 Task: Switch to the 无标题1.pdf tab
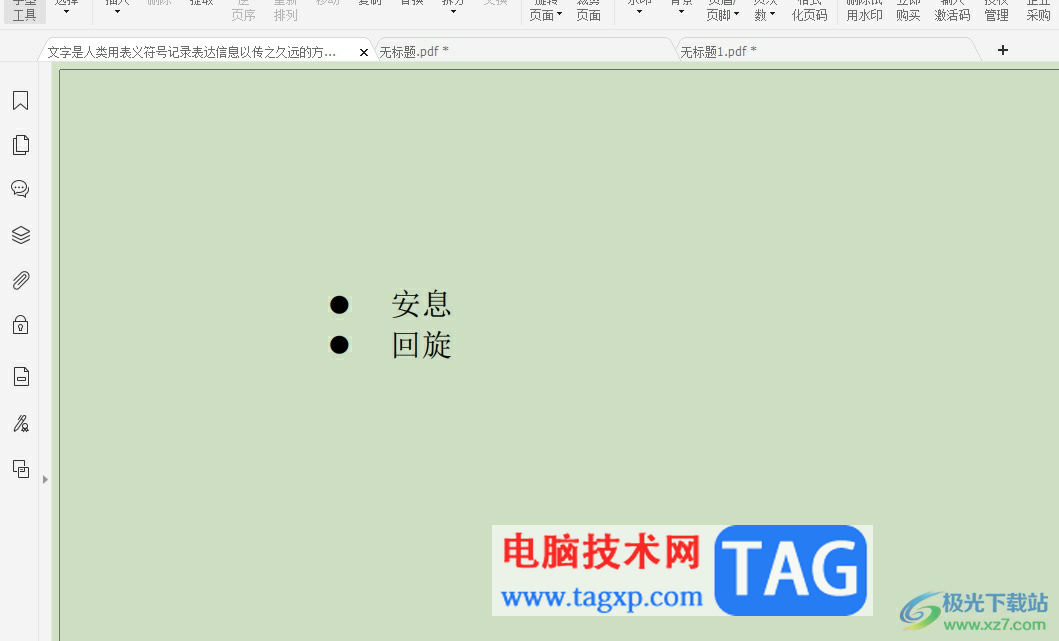(718, 51)
